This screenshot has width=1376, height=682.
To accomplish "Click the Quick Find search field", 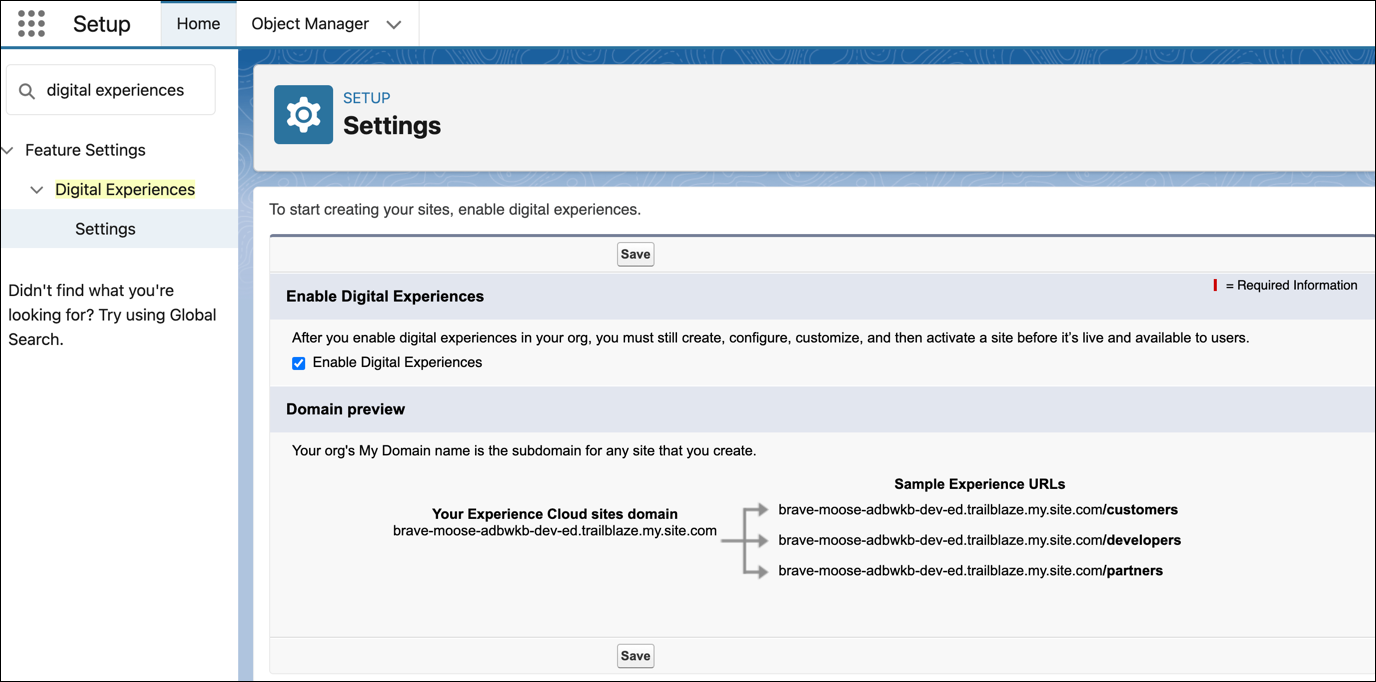I will tap(111, 90).
